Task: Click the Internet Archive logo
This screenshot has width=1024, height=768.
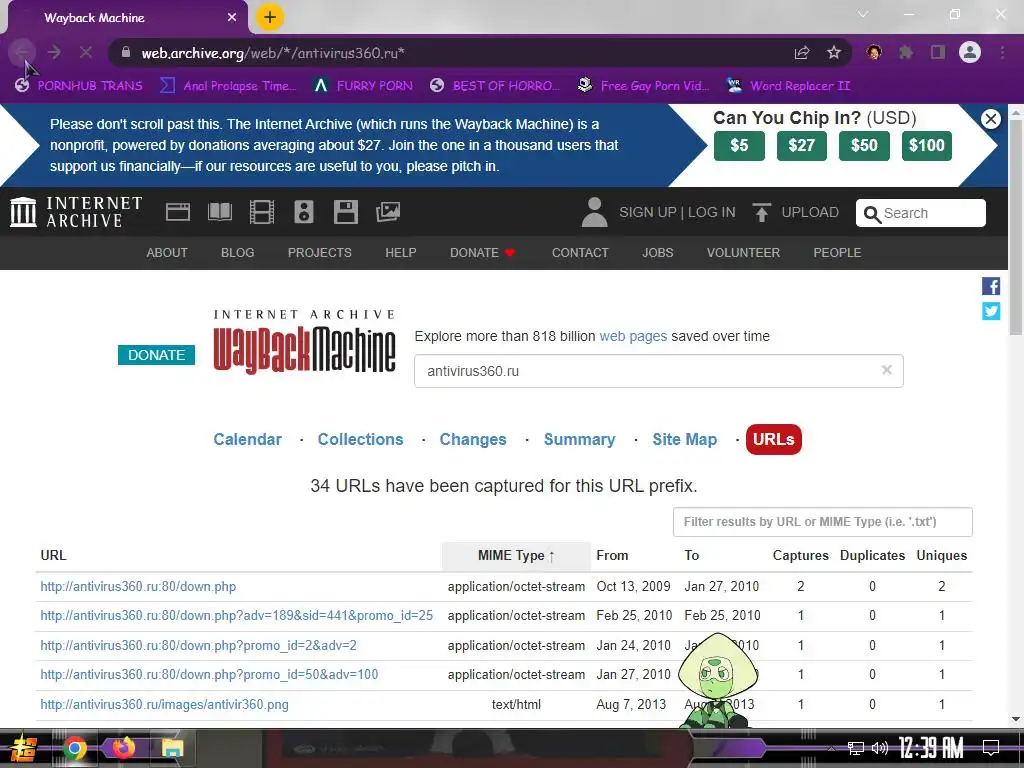Action: (76, 212)
